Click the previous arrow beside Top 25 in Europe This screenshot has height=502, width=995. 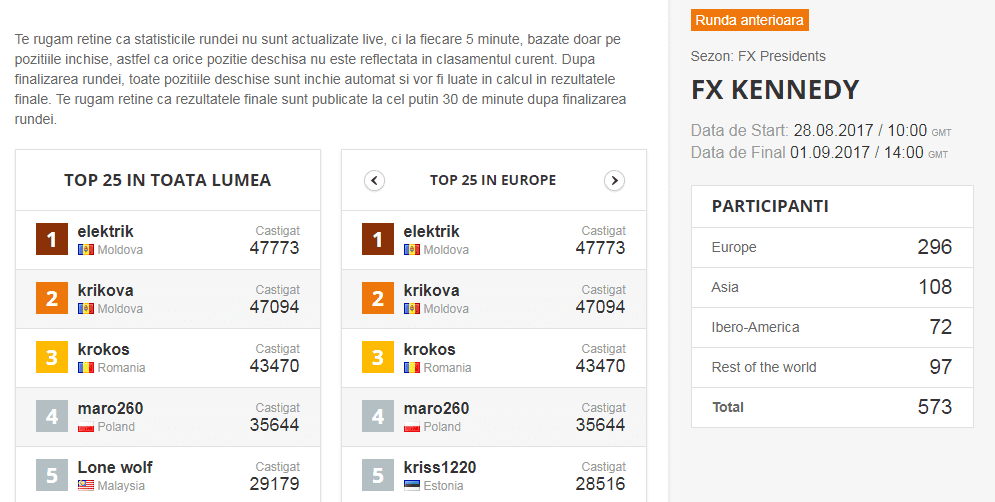pos(374,181)
